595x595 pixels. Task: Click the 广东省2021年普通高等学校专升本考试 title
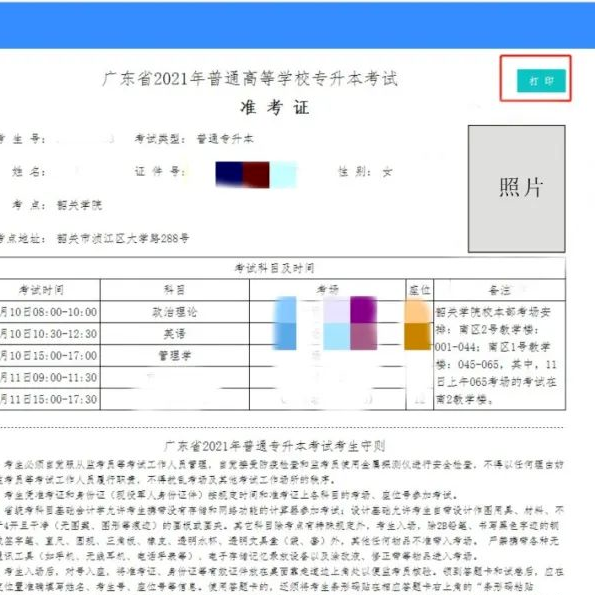pos(250,79)
